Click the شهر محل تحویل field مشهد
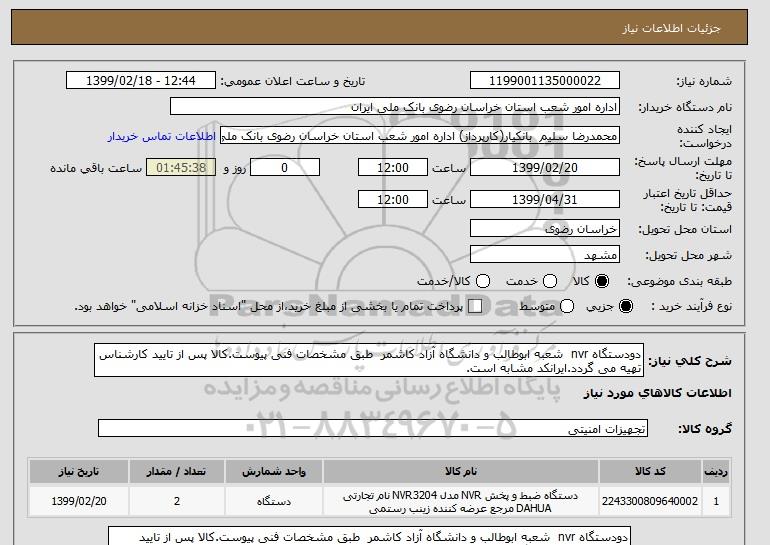 (545, 254)
